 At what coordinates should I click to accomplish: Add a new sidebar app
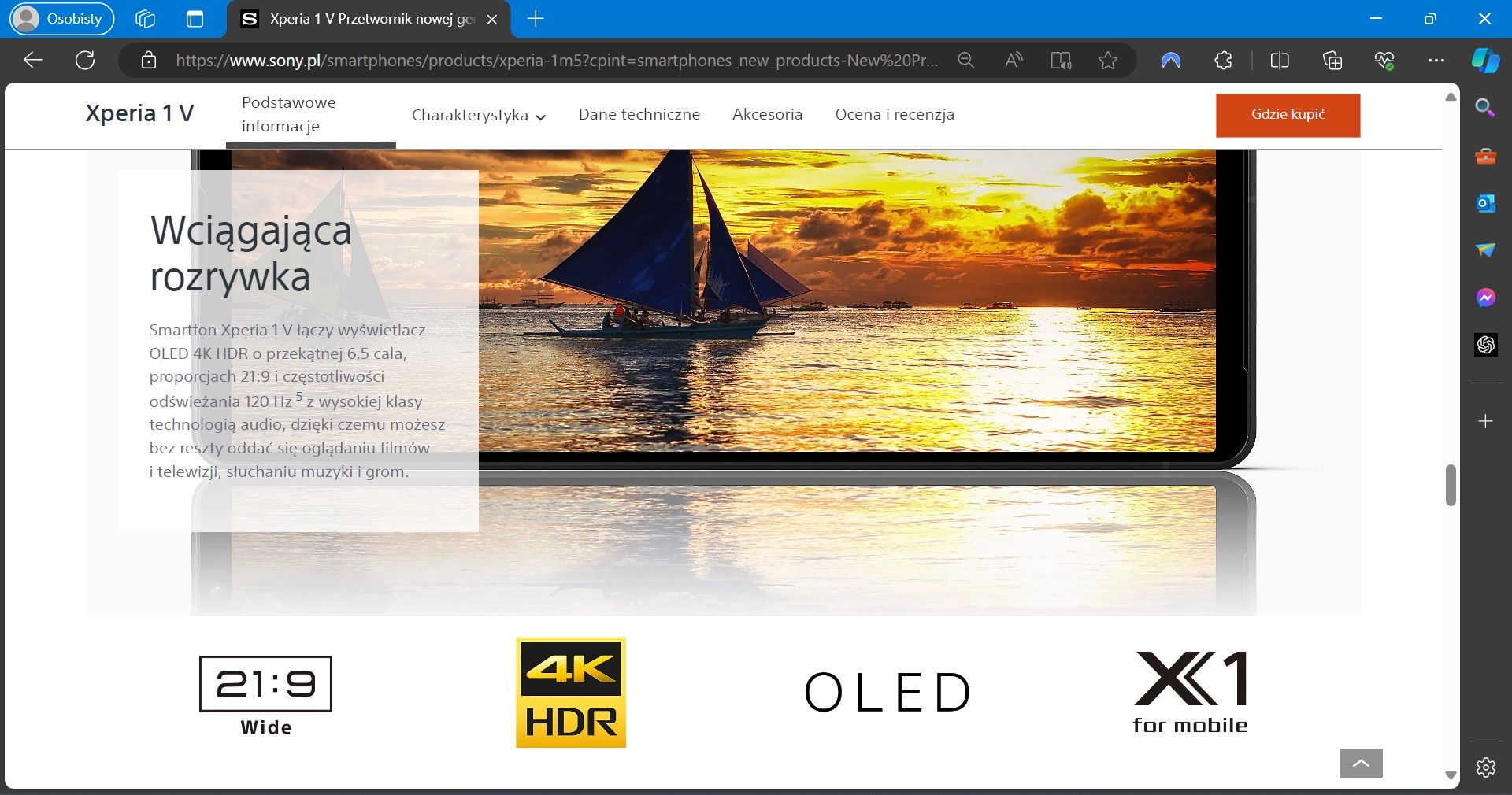[x=1485, y=421]
